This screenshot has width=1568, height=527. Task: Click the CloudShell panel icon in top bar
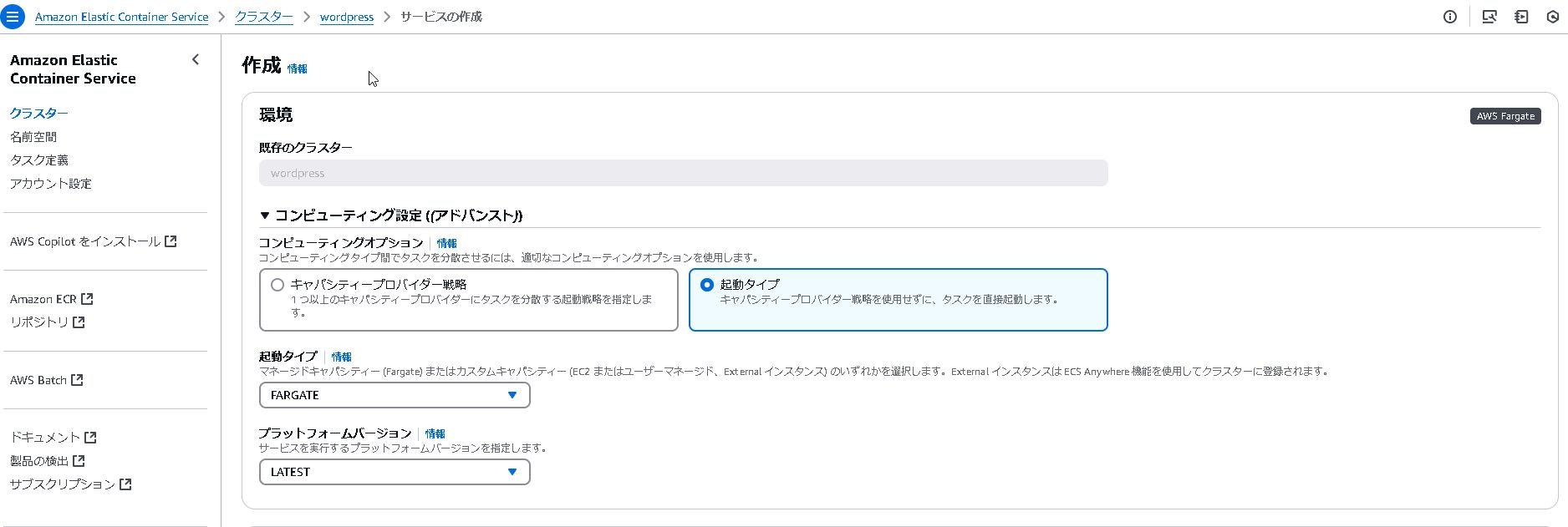click(1521, 17)
